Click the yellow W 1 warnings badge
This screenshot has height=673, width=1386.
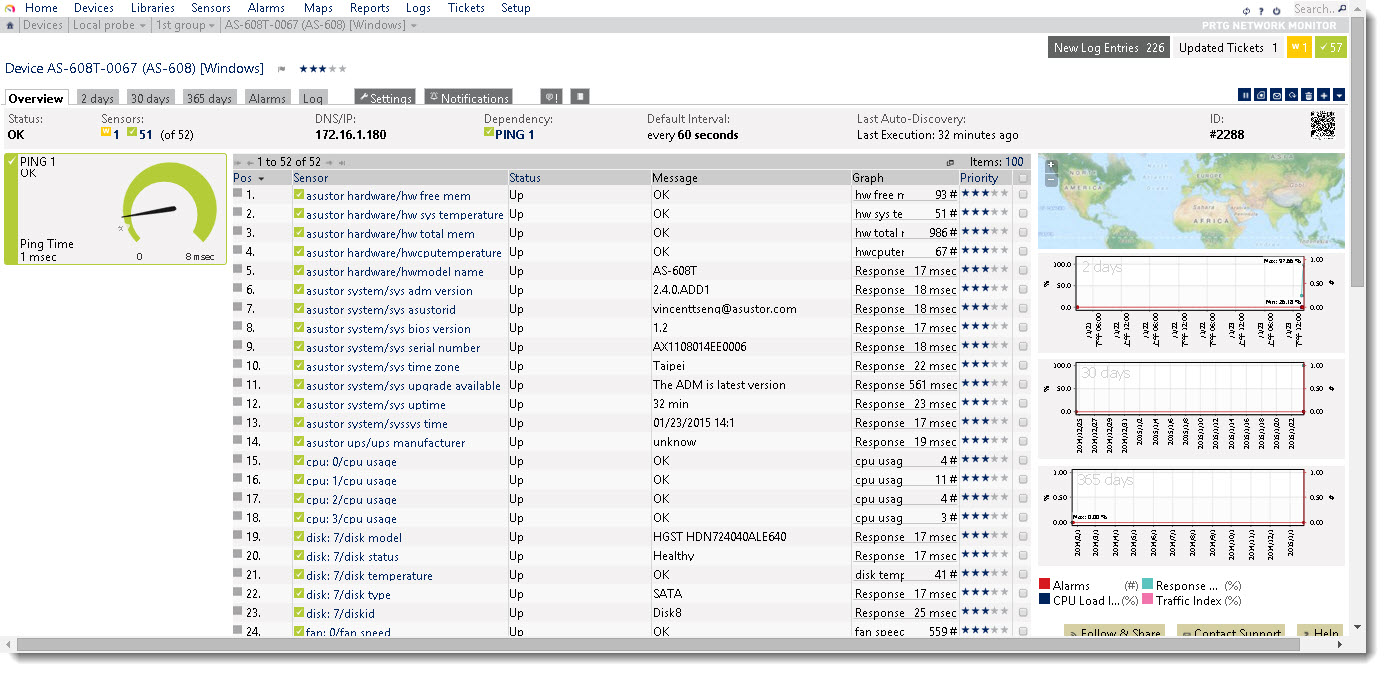coord(1299,47)
